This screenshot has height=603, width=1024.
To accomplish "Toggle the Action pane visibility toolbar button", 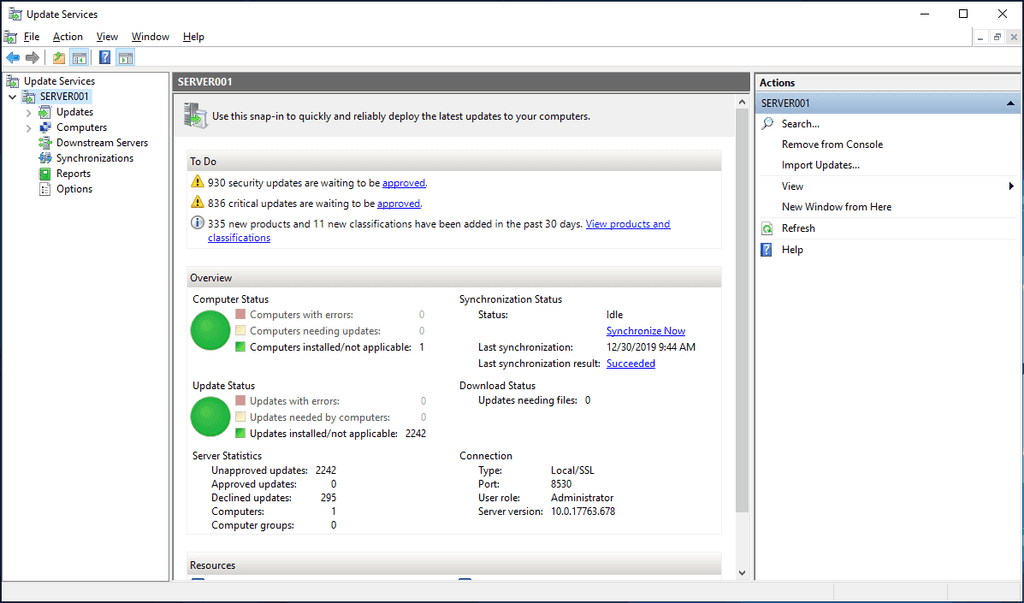I will [125, 57].
